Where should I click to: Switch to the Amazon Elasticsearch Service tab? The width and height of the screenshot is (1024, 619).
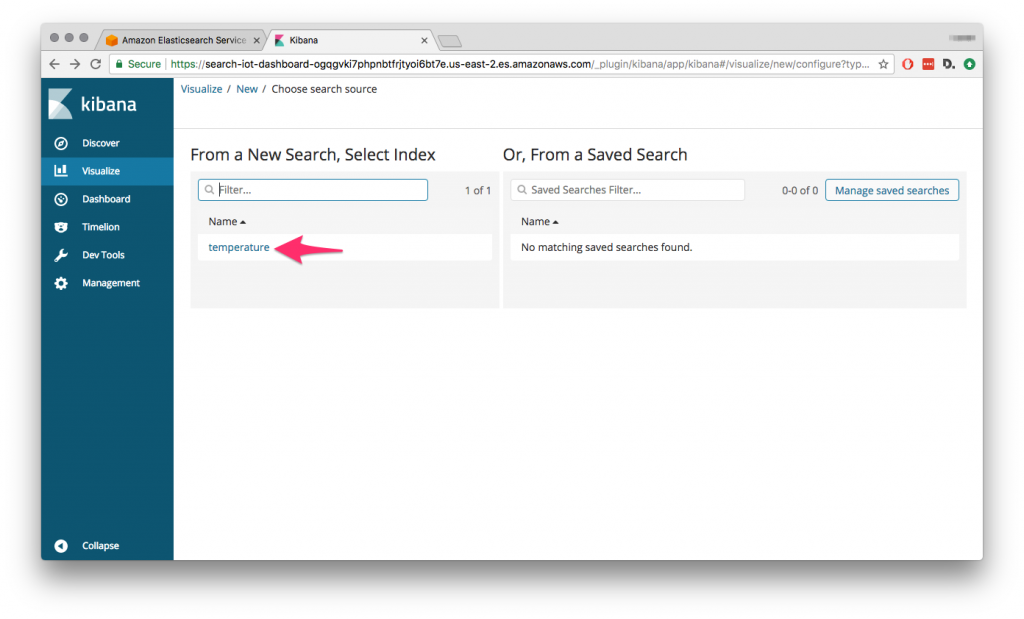[183, 40]
